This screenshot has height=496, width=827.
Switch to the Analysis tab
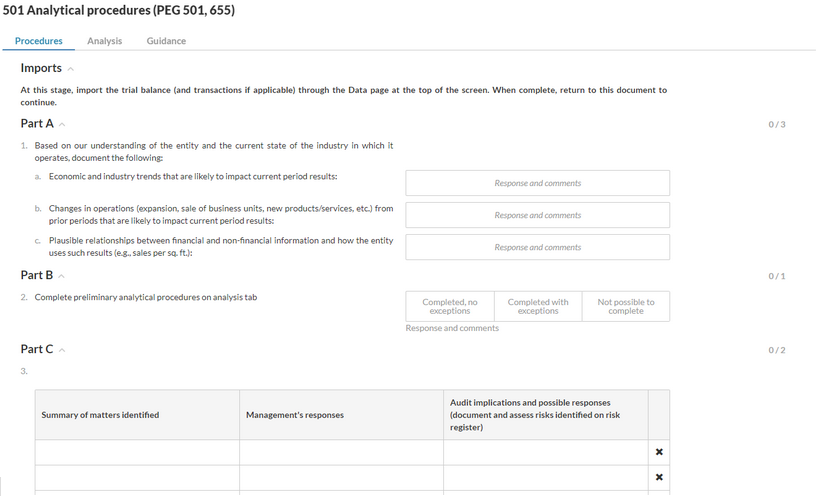104,41
